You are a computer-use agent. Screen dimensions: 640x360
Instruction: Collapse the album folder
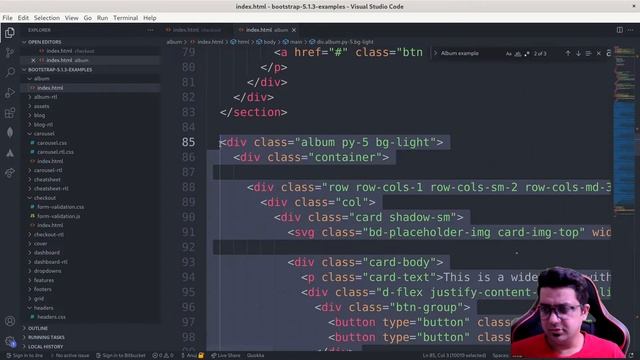[41, 79]
